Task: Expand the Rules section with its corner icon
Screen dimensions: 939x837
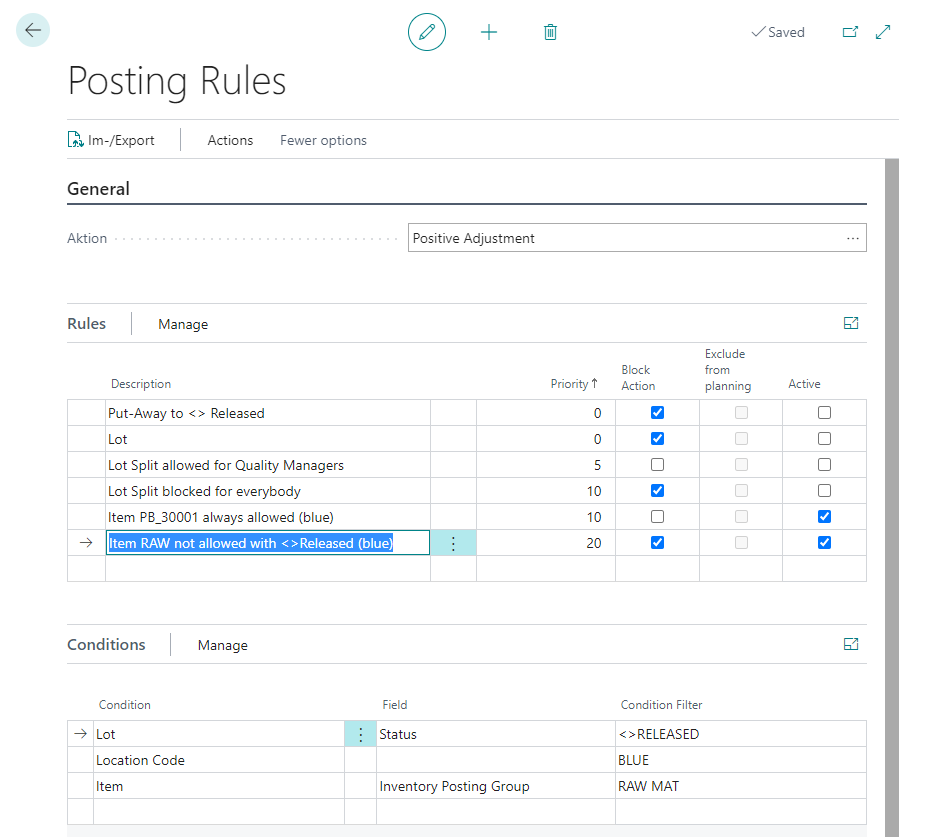Action: [851, 323]
